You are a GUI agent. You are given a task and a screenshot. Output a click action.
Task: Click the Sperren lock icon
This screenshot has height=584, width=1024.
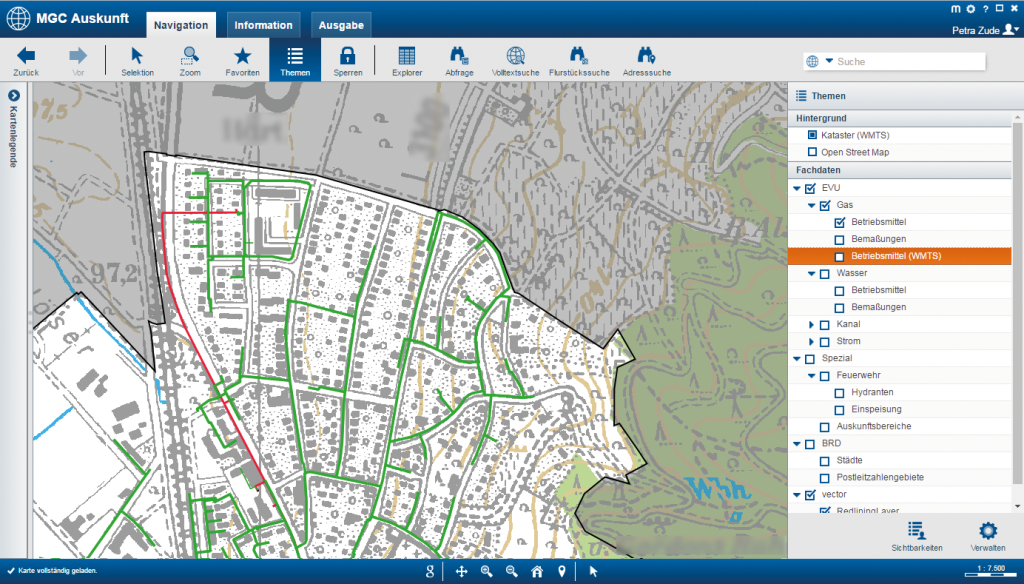348,60
